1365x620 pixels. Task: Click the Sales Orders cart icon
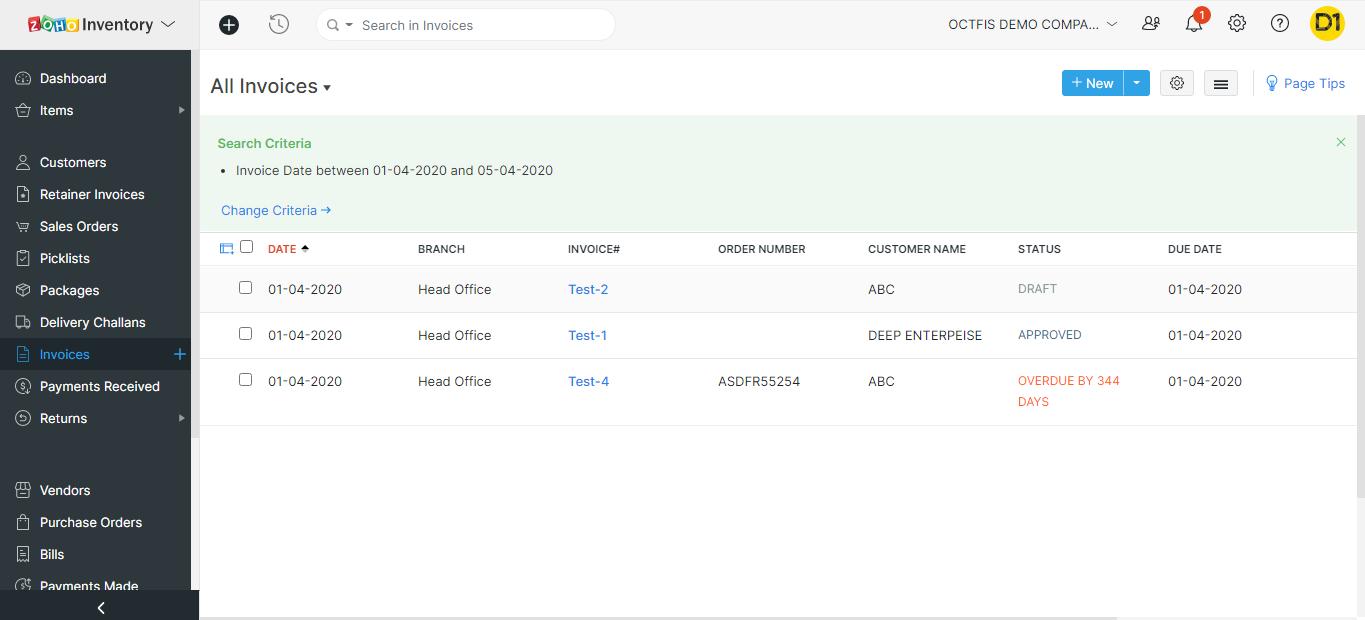click(x=23, y=226)
